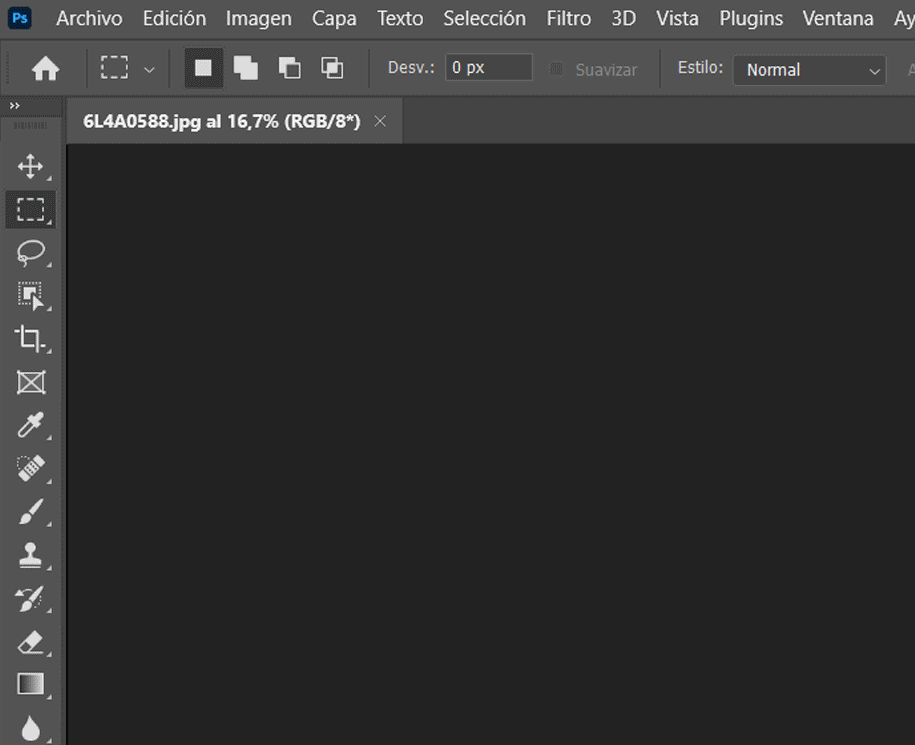Select the Blur tool
Viewport: 915px width, 745px height.
click(30, 728)
